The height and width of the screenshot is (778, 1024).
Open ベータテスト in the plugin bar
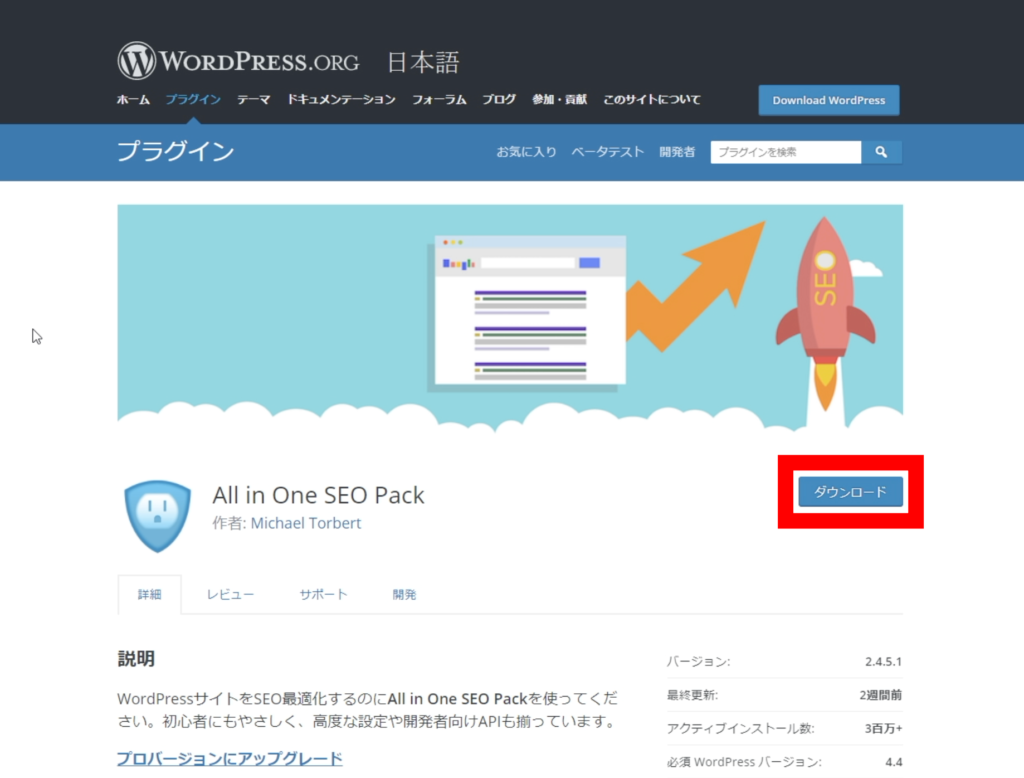tap(608, 152)
